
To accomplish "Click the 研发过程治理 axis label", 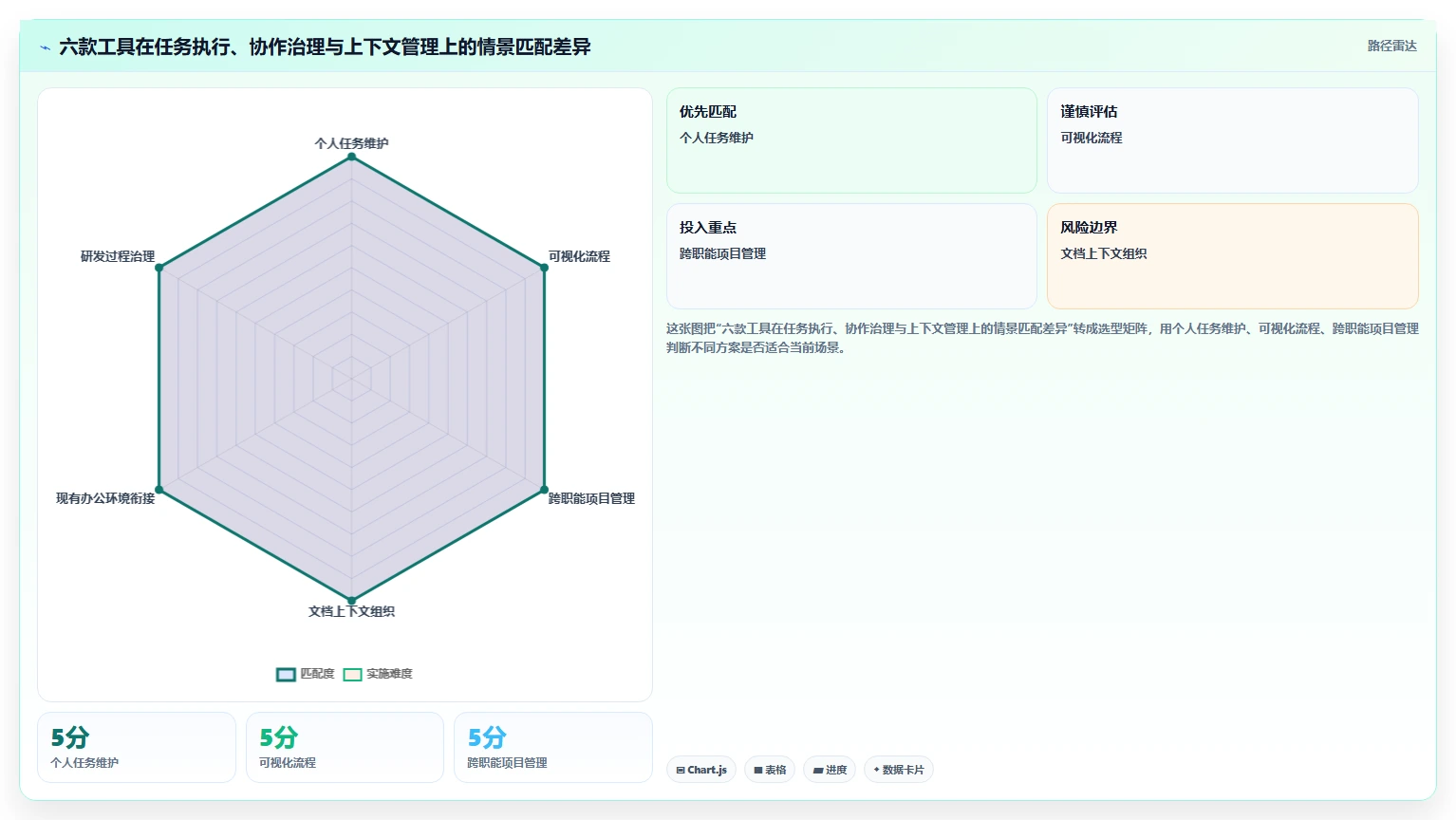I will click(x=118, y=256).
